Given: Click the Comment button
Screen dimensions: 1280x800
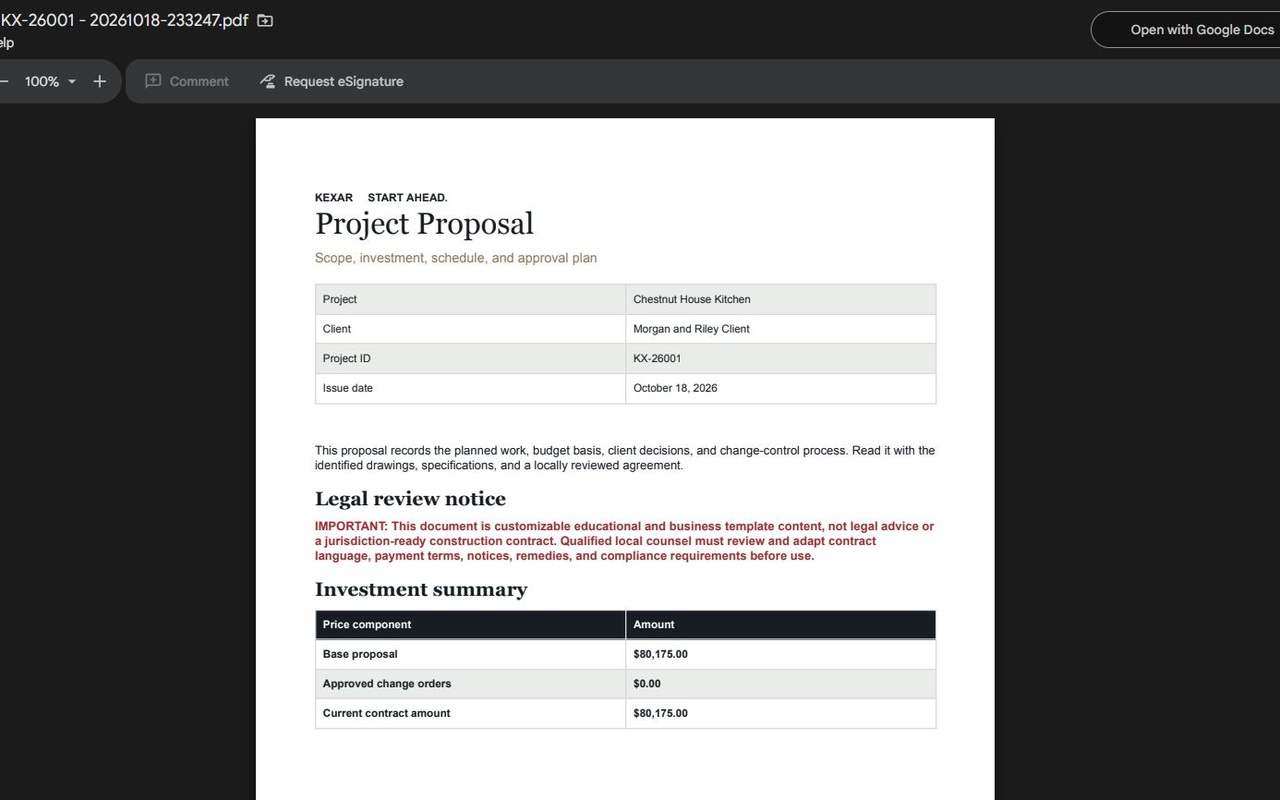Looking at the screenshot, I should coord(187,81).
